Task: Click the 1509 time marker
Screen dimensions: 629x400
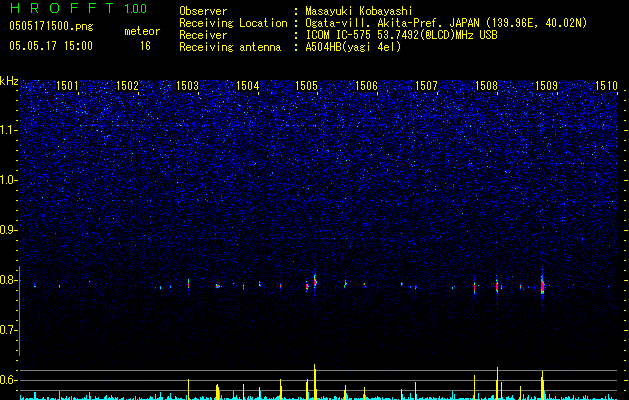Action: point(546,85)
